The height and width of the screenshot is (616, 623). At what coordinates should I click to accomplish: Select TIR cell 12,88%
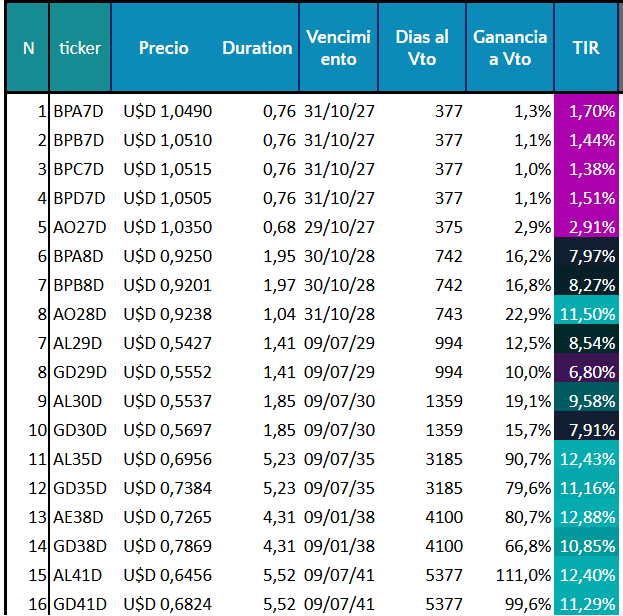coord(586,513)
